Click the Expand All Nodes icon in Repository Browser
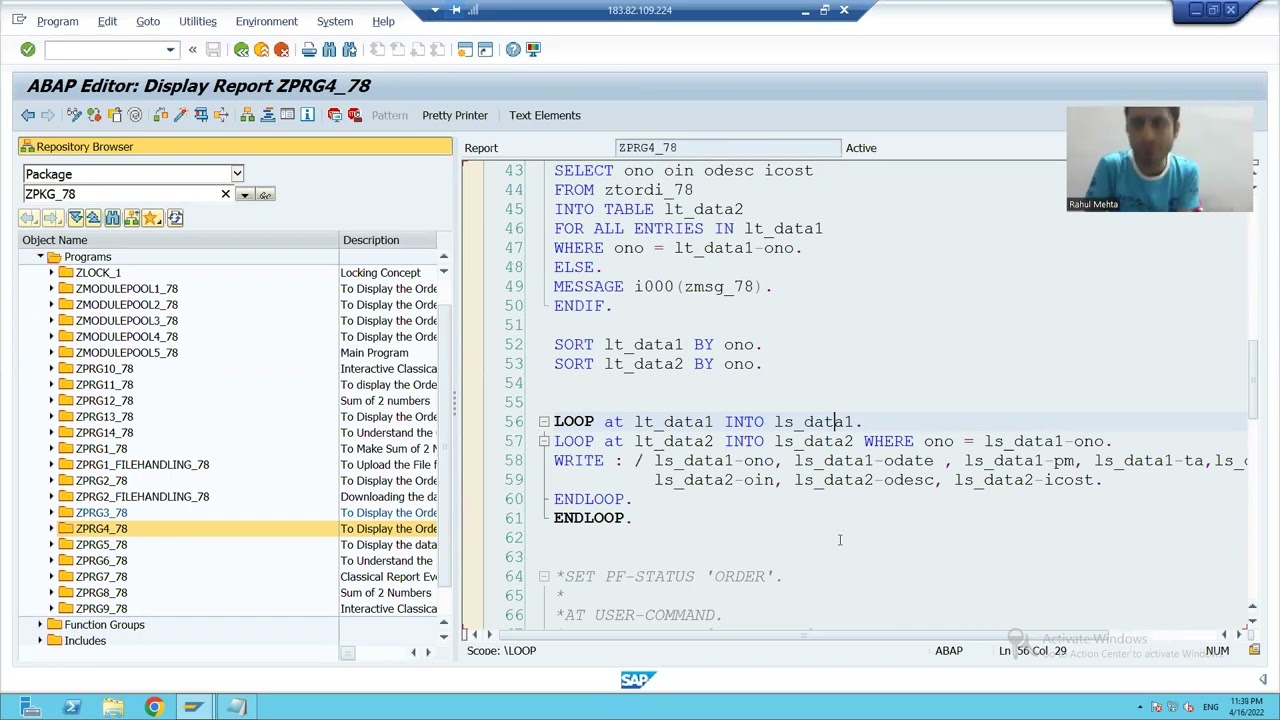Viewport: 1280px width, 720px height. [x=75, y=218]
